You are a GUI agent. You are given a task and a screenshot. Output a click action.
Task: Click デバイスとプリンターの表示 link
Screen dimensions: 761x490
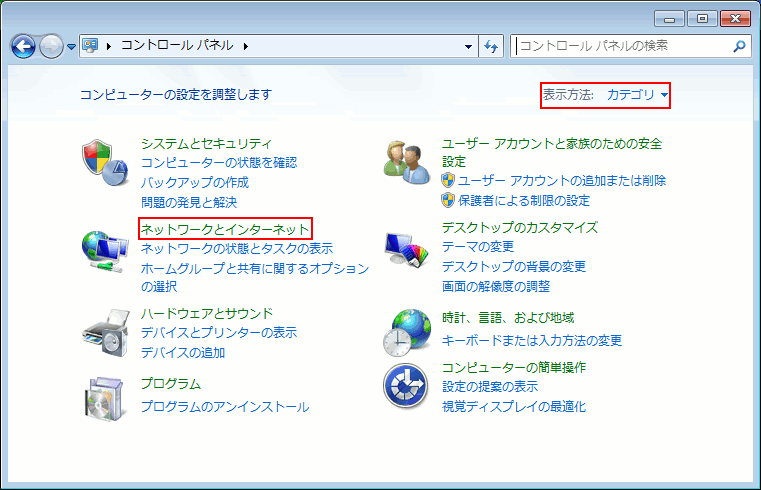[219, 333]
